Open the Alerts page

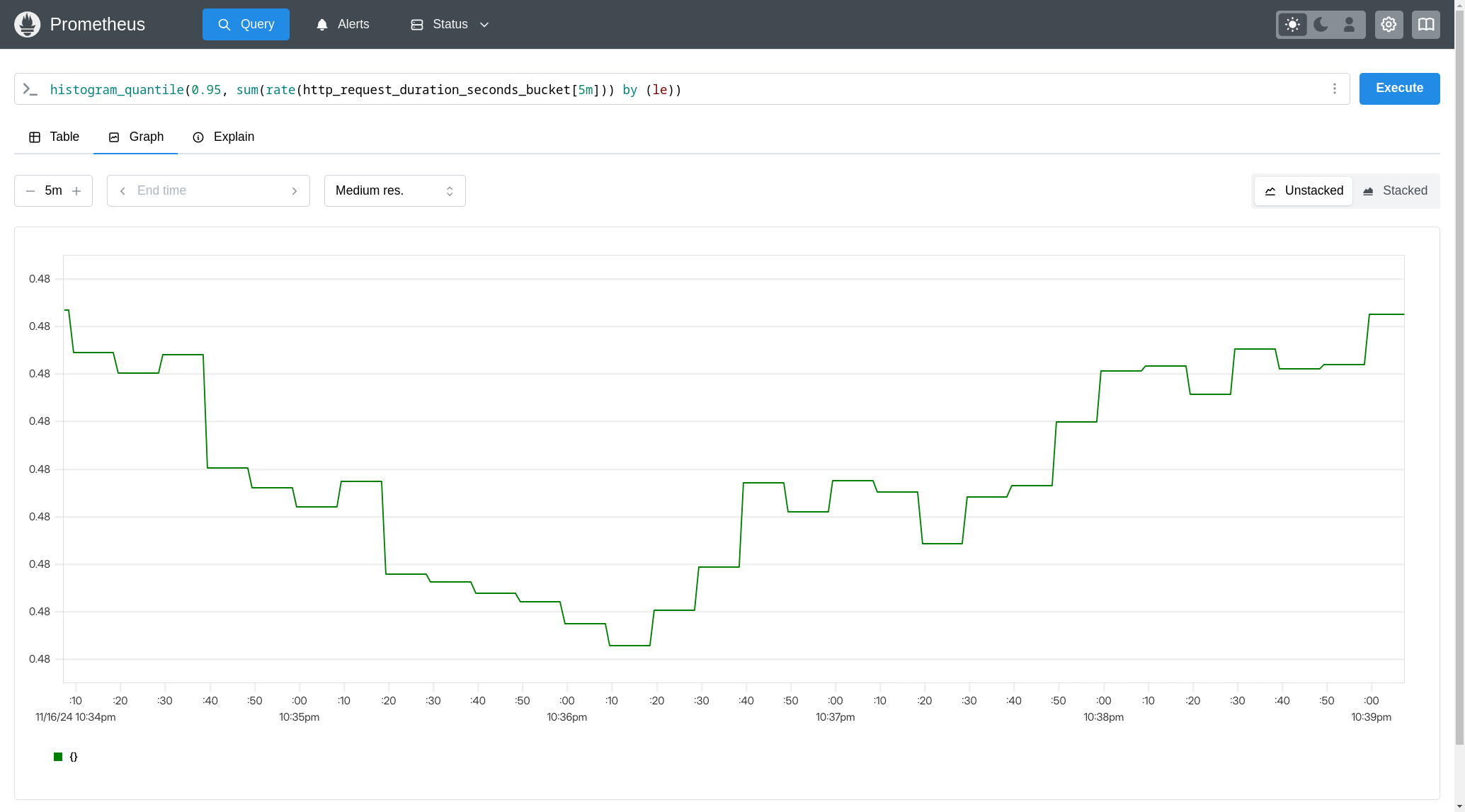click(x=343, y=24)
